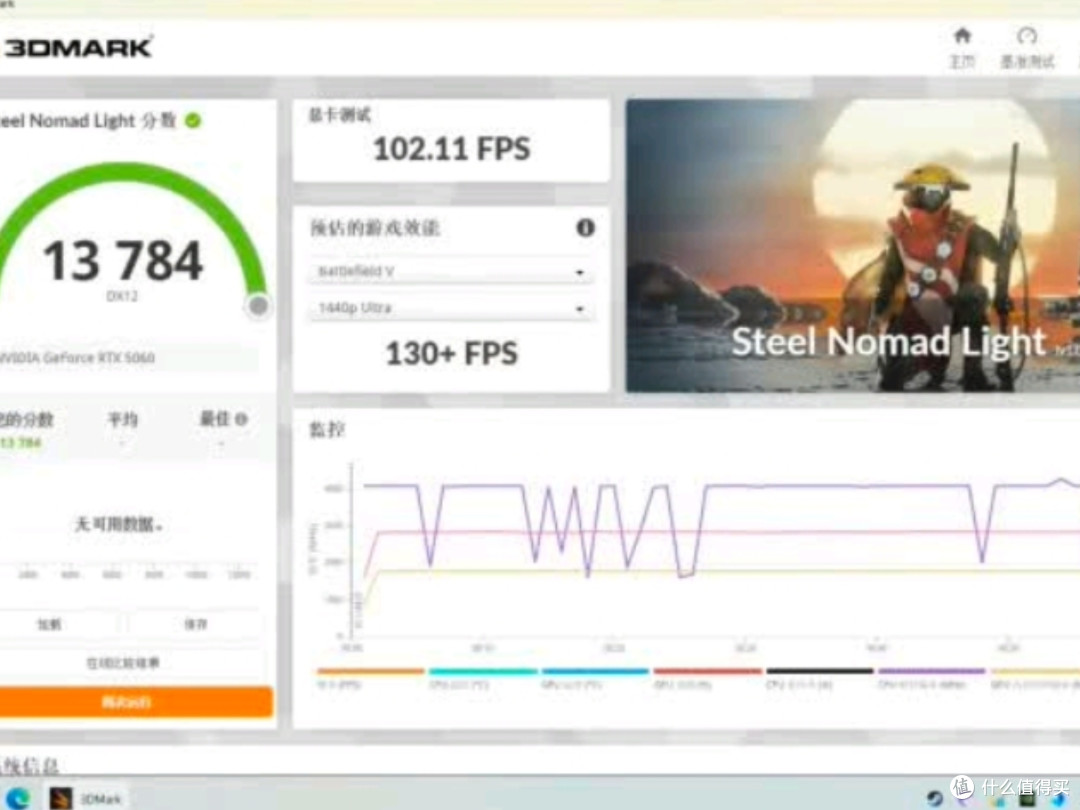Image resolution: width=1080 pixels, height=810 pixels.
Task: Click the 监控 monitoring heading
Action: coord(326,430)
